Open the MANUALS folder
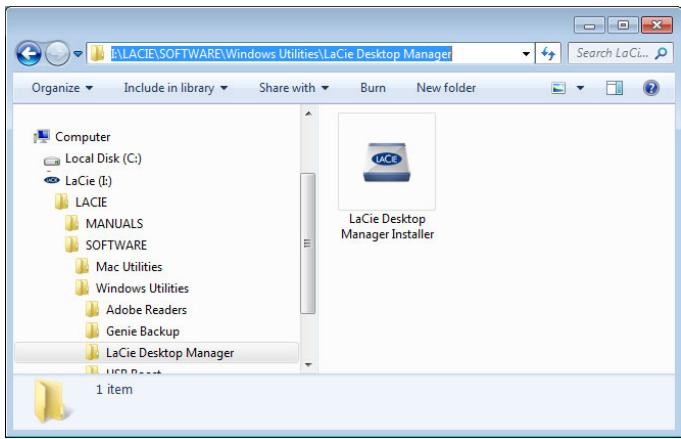This screenshot has width=681, height=439. click(x=114, y=224)
